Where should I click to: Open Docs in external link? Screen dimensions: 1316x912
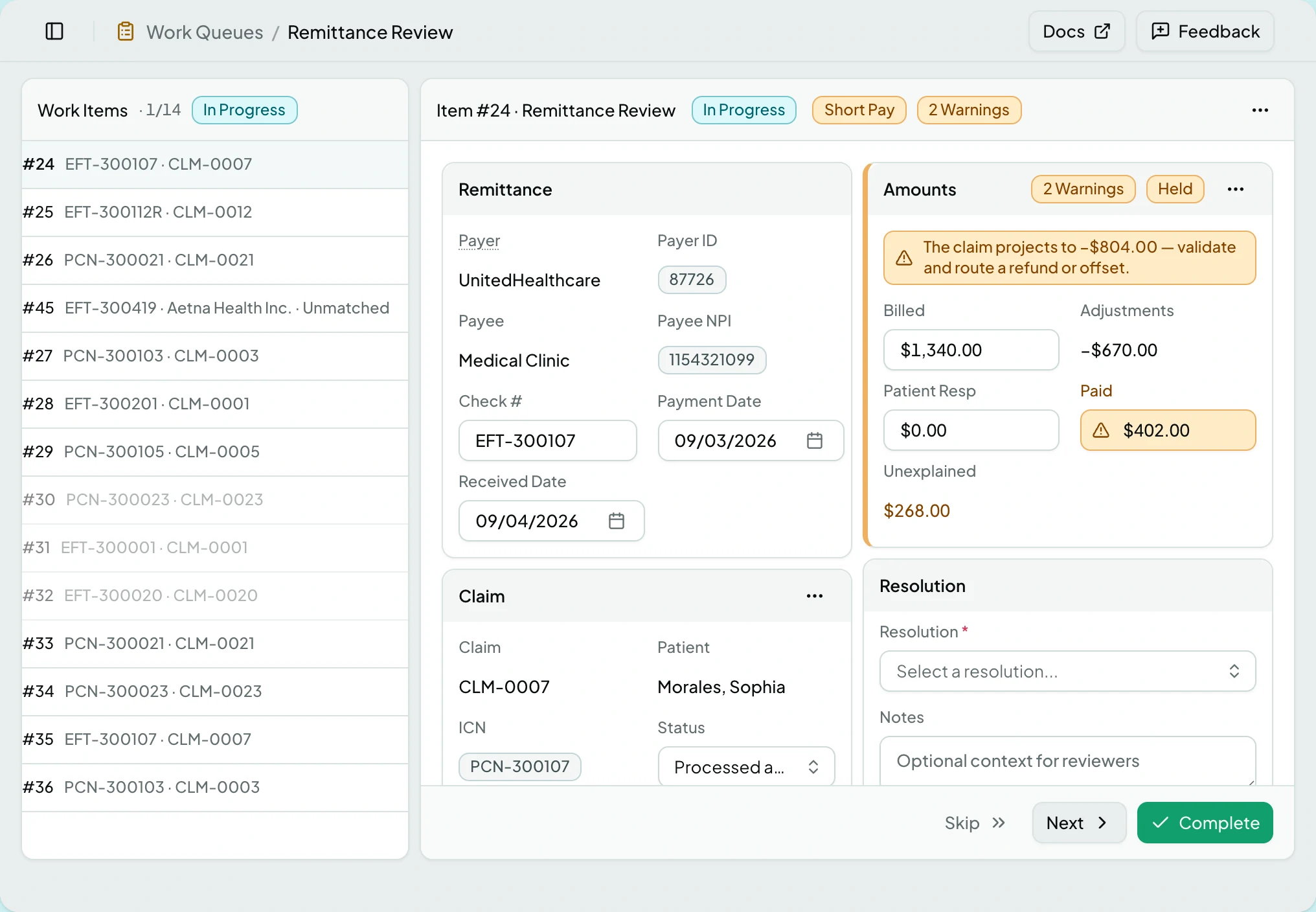pos(1076,31)
